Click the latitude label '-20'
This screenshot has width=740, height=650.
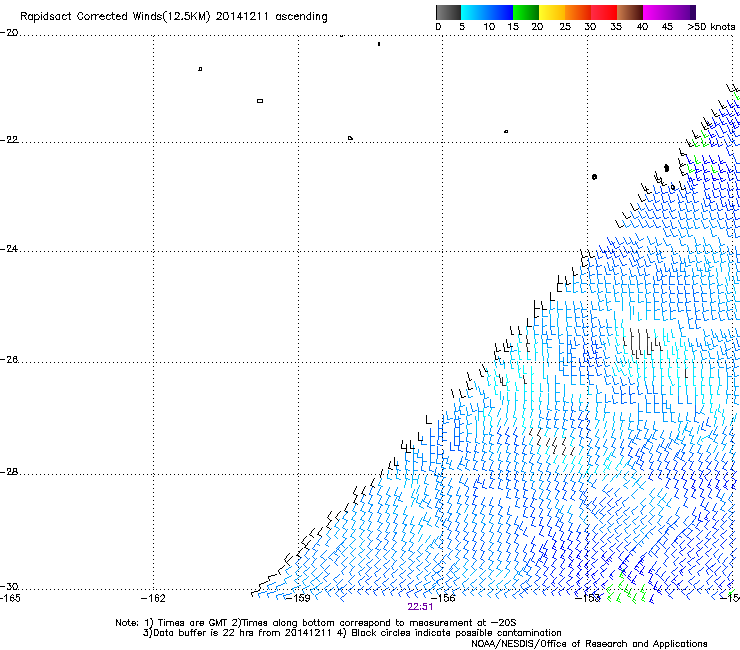tap(9, 33)
